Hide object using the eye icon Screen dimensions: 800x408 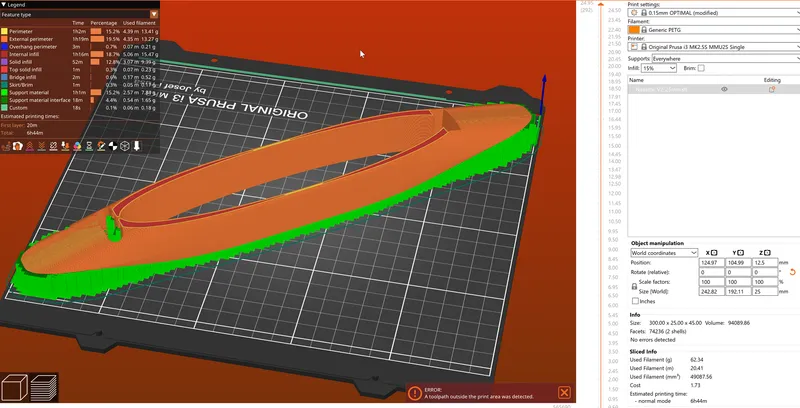(x=724, y=89)
